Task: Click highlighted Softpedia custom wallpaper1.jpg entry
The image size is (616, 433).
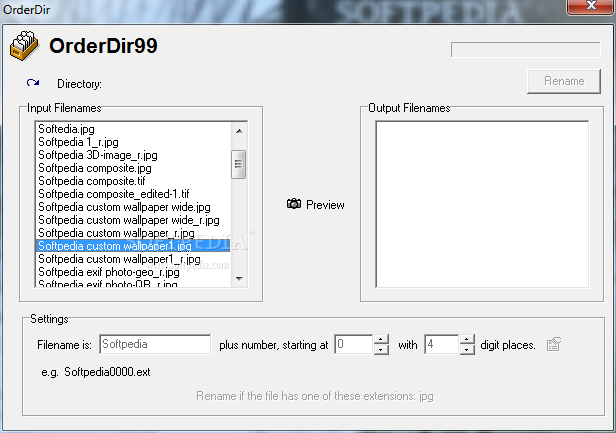Action: (x=133, y=246)
